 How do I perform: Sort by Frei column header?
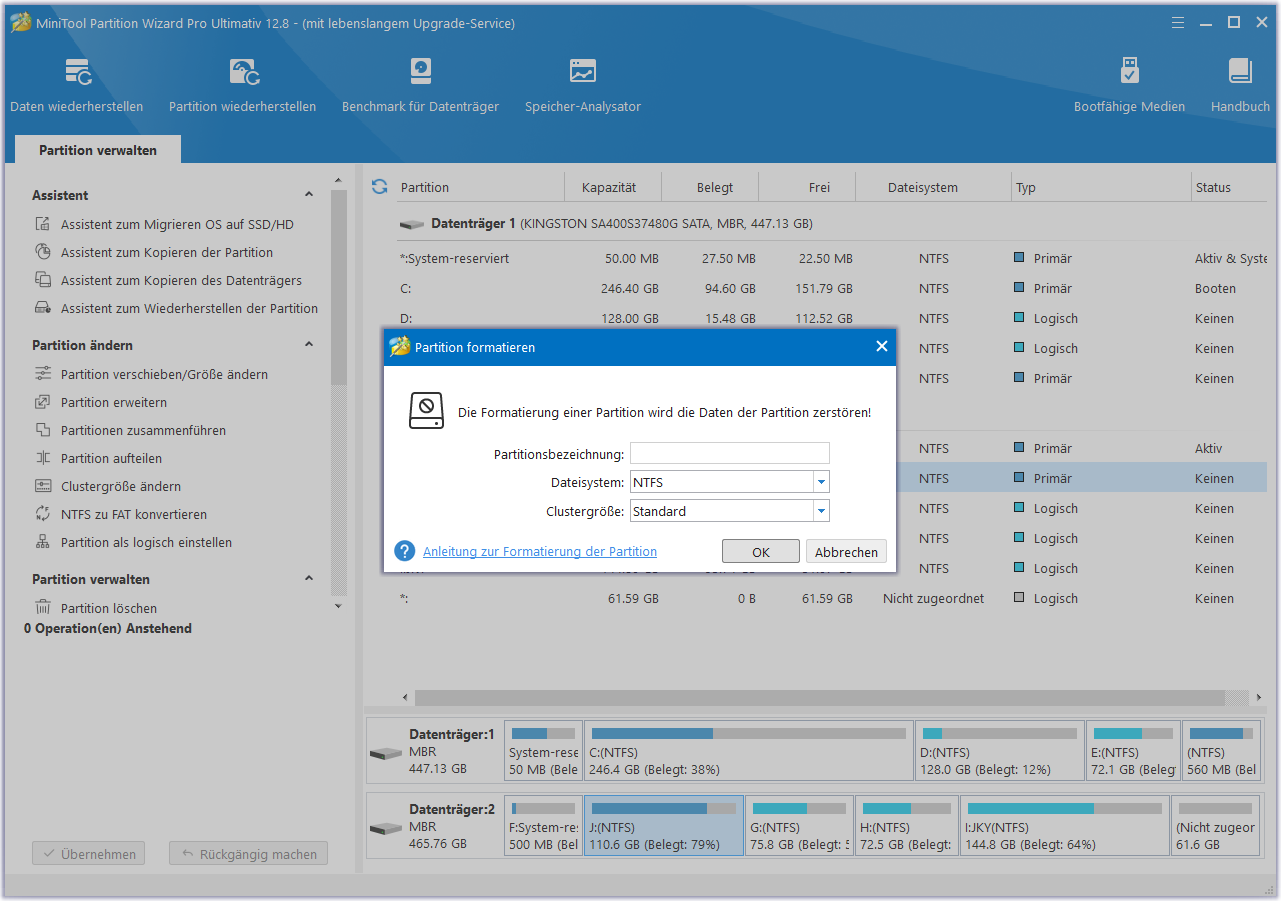(819, 187)
